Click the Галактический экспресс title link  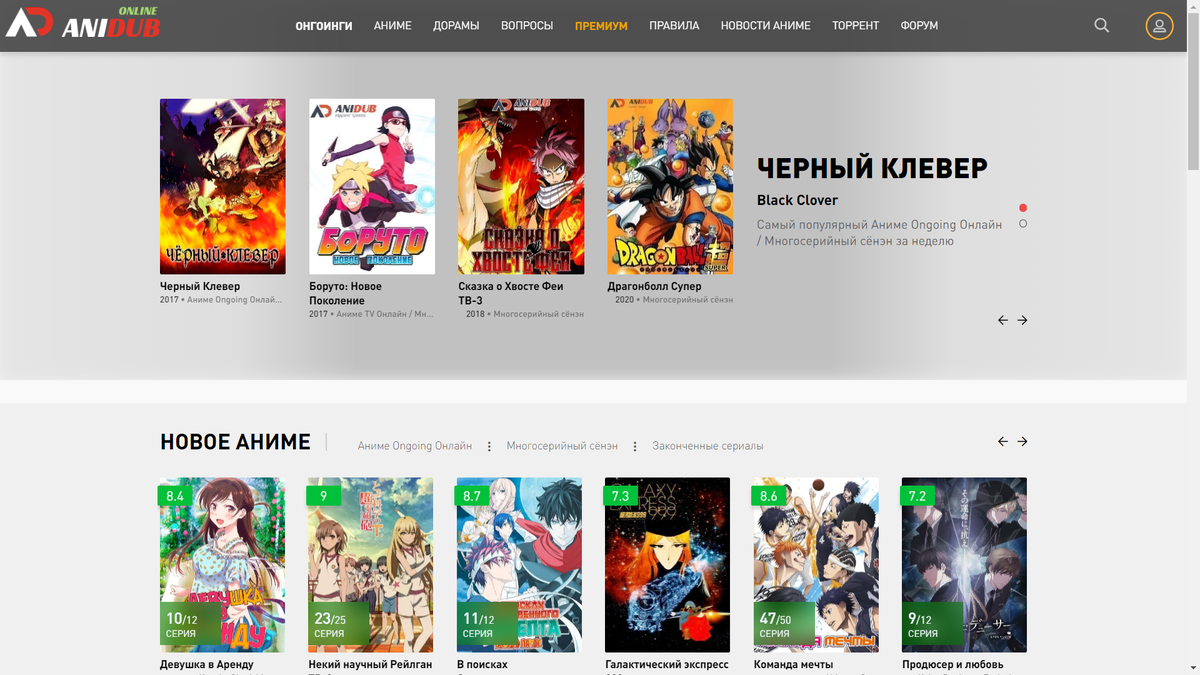(667, 664)
